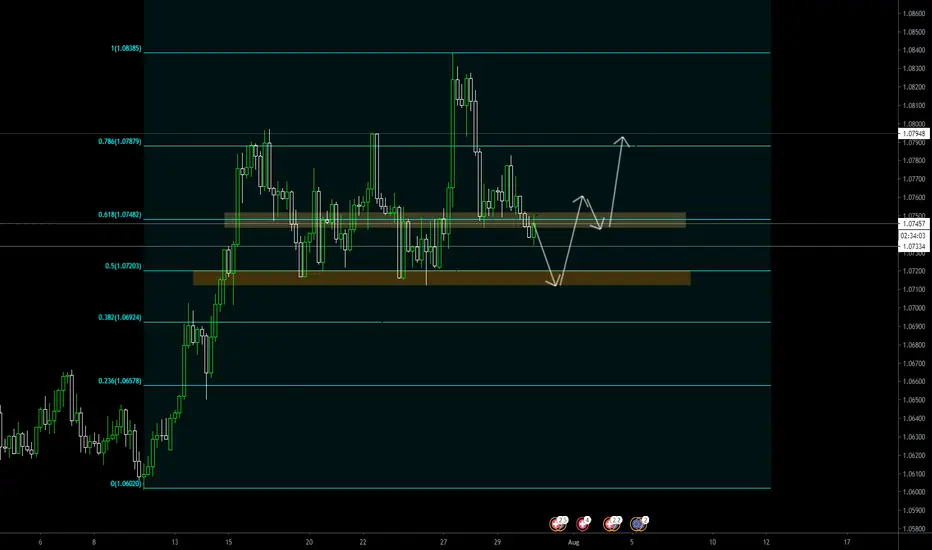Click the 20 date label on time axis
Viewport: 932px width, 550px height.
(309, 542)
